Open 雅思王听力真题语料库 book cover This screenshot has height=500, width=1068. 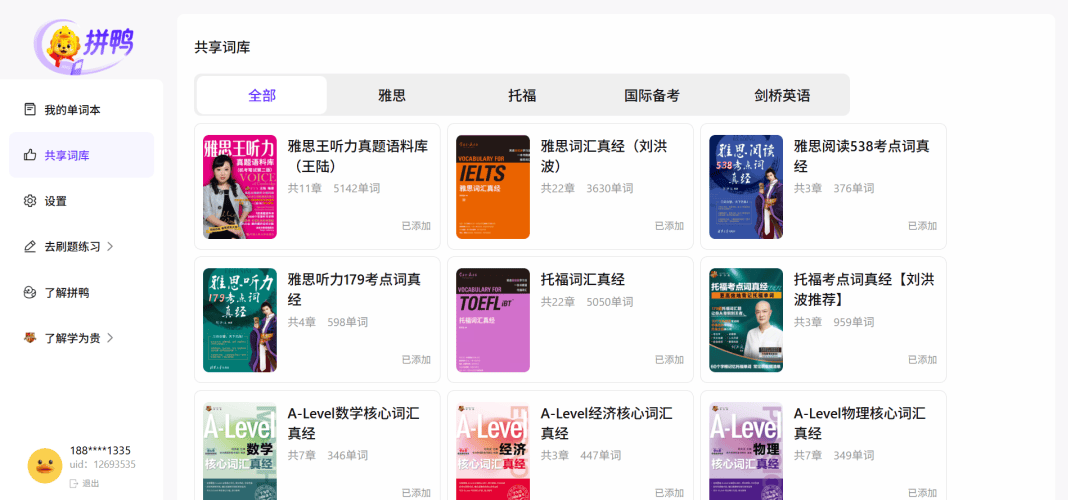point(240,187)
